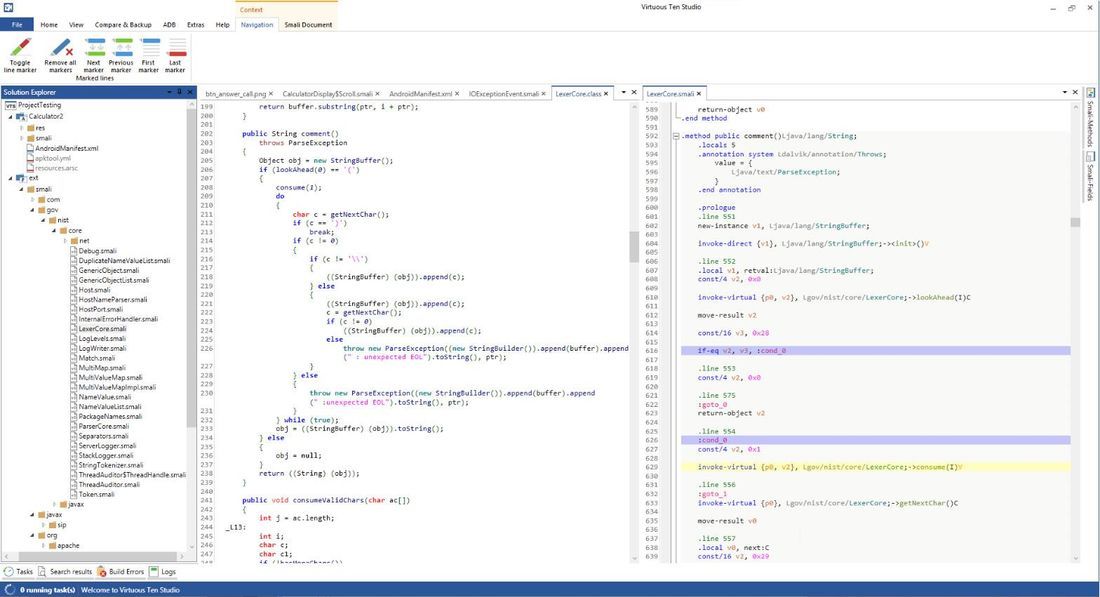The image size is (1100, 597).
Task: Open the Smali-Fields side panel
Action: coord(1091,176)
